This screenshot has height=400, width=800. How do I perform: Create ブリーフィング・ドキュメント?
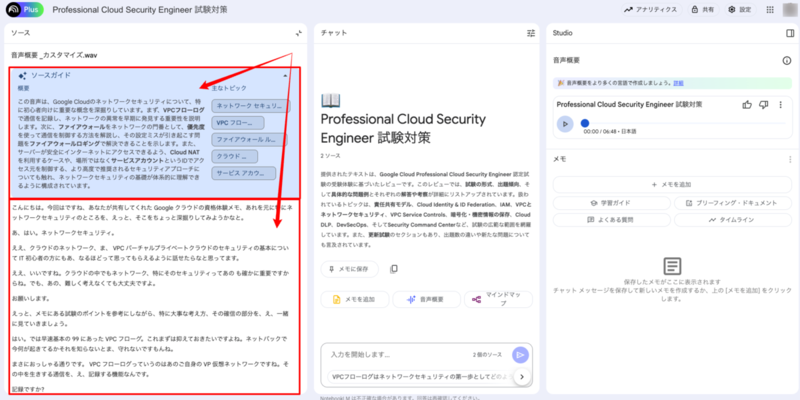click(733, 203)
